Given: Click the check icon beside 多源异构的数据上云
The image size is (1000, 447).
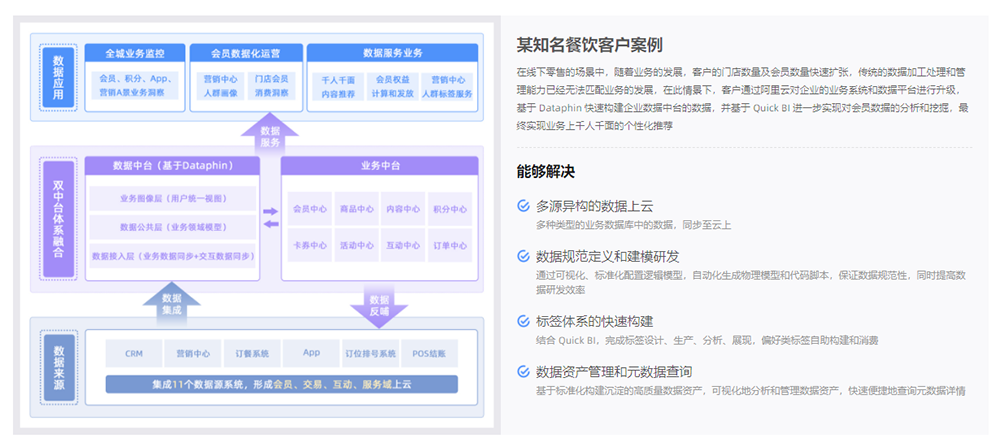Looking at the screenshot, I should coord(523,206).
